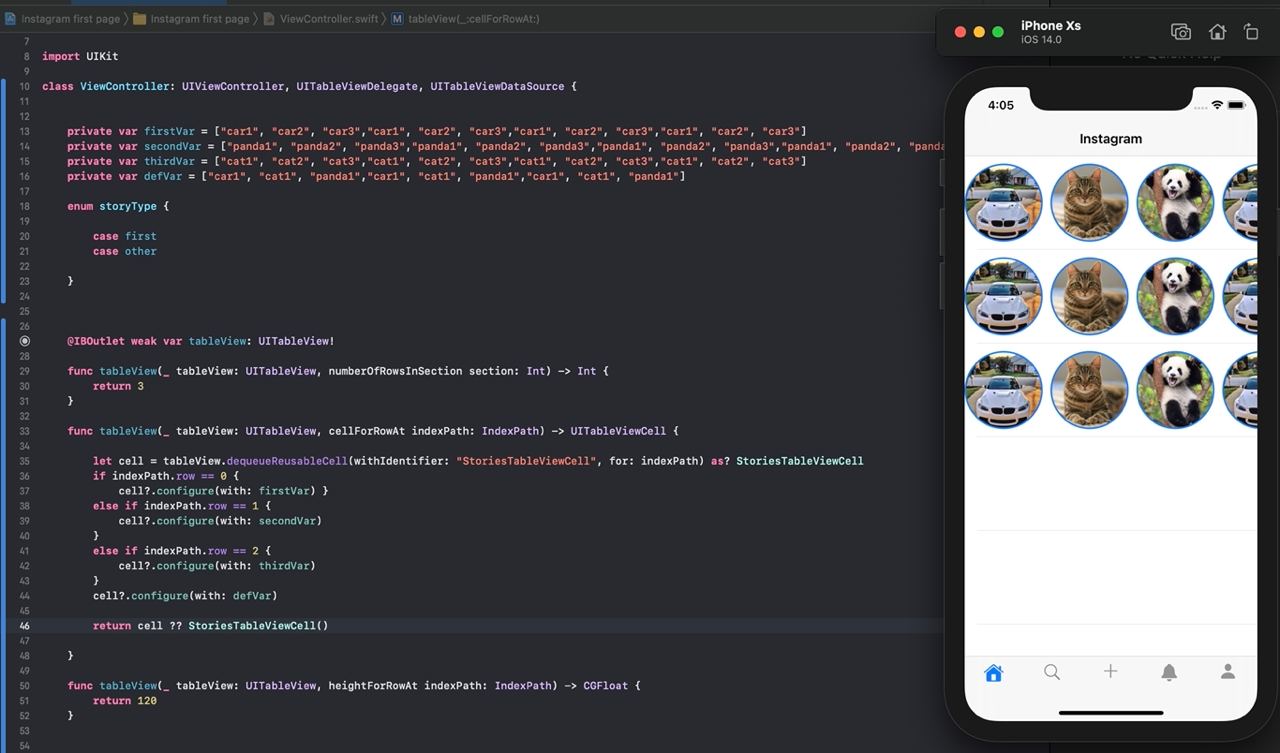1280x753 pixels.
Task: Tap the panda story in the first row
Action: (x=1175, y=203)
